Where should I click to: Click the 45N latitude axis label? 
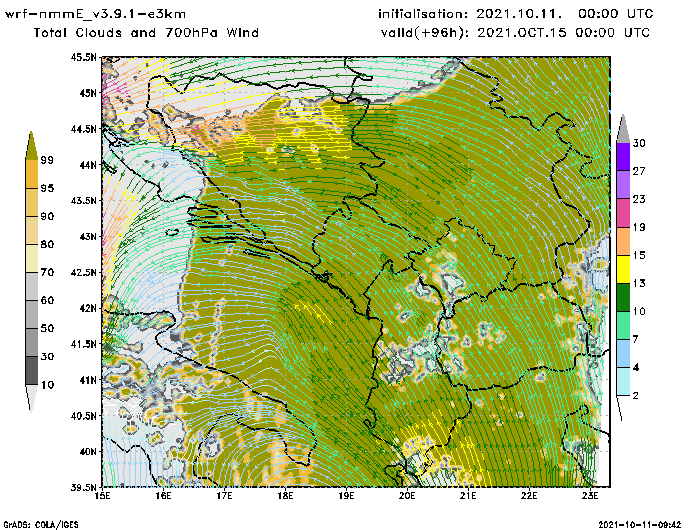[88, 93]
